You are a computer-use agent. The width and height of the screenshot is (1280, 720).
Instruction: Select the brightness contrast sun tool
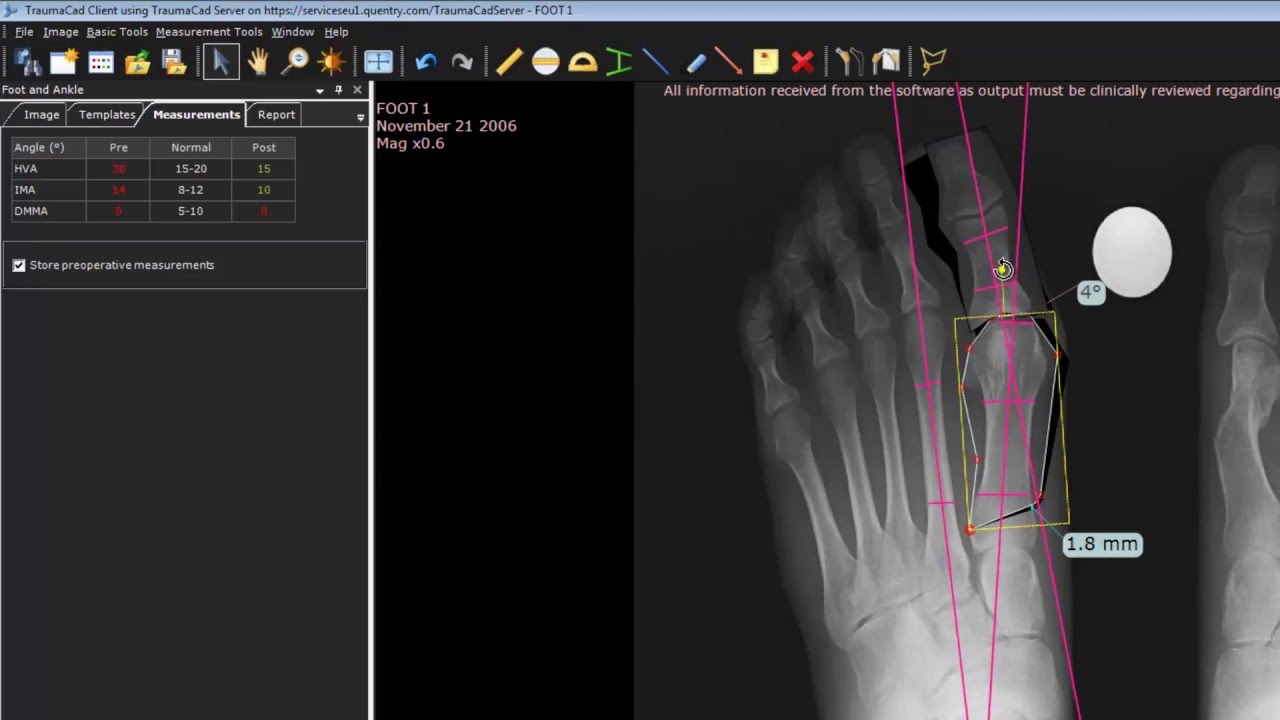pyautogui.click(x=331, y=62)
